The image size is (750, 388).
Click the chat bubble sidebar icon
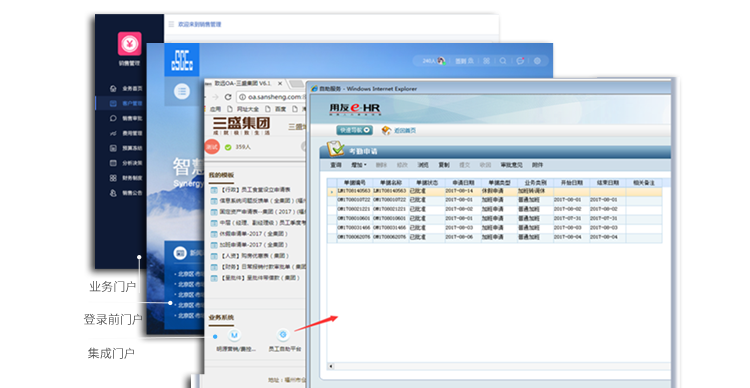[113, 118]
